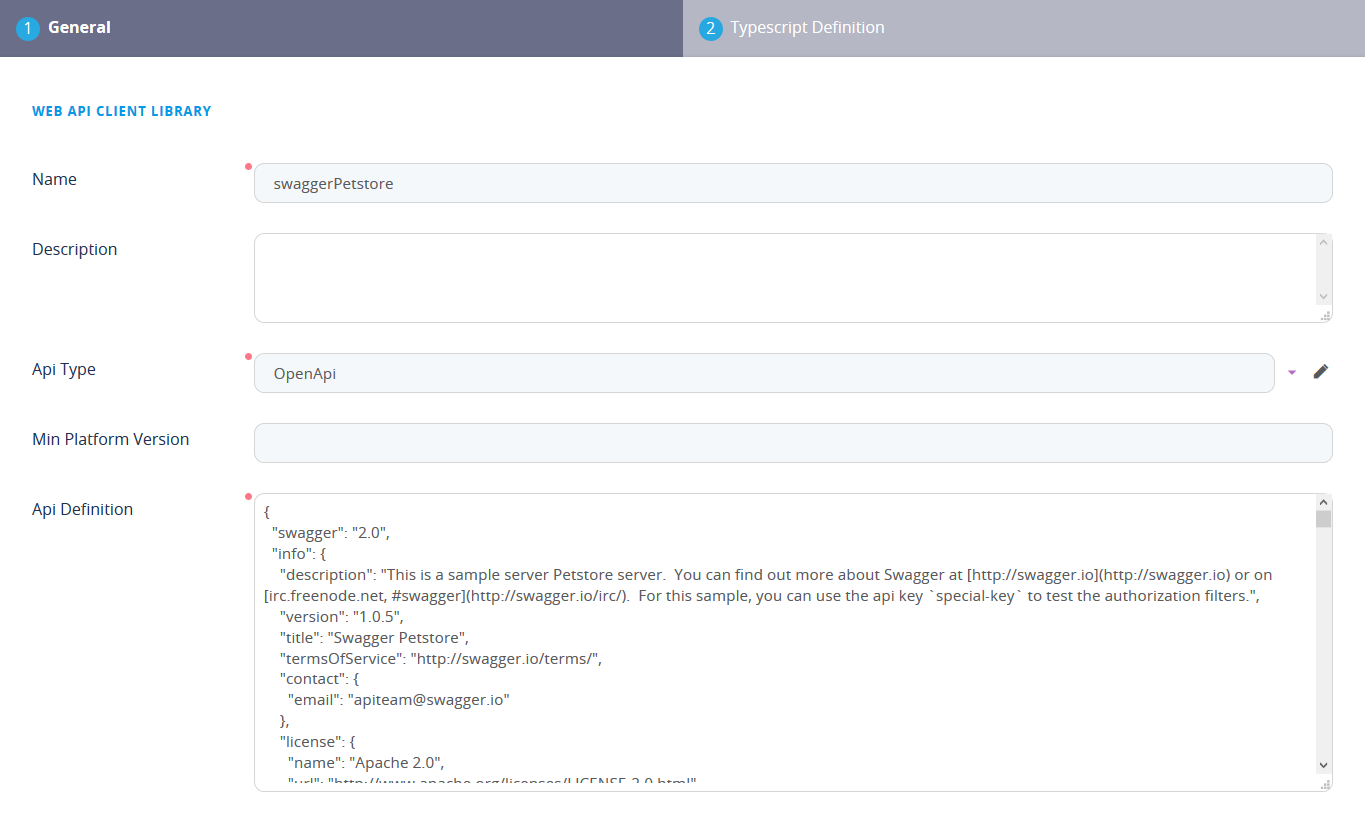Screen dimensions: 1365x813
Task: Click the red required marker beside Api Definition
Action: (249, 496)
